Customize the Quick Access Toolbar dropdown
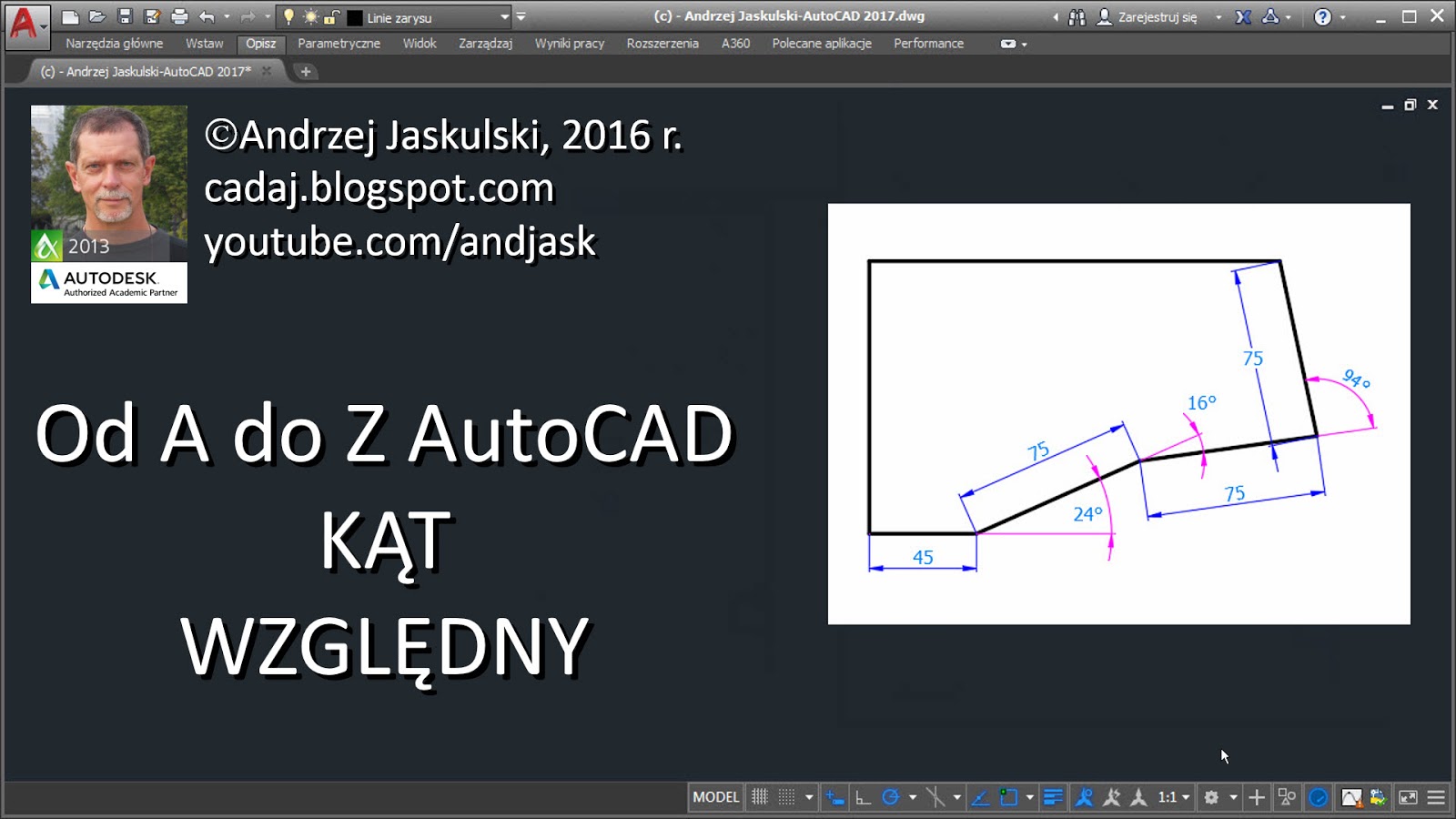The height and width of the screenshot is (819, 1456). tap(521, 16)
